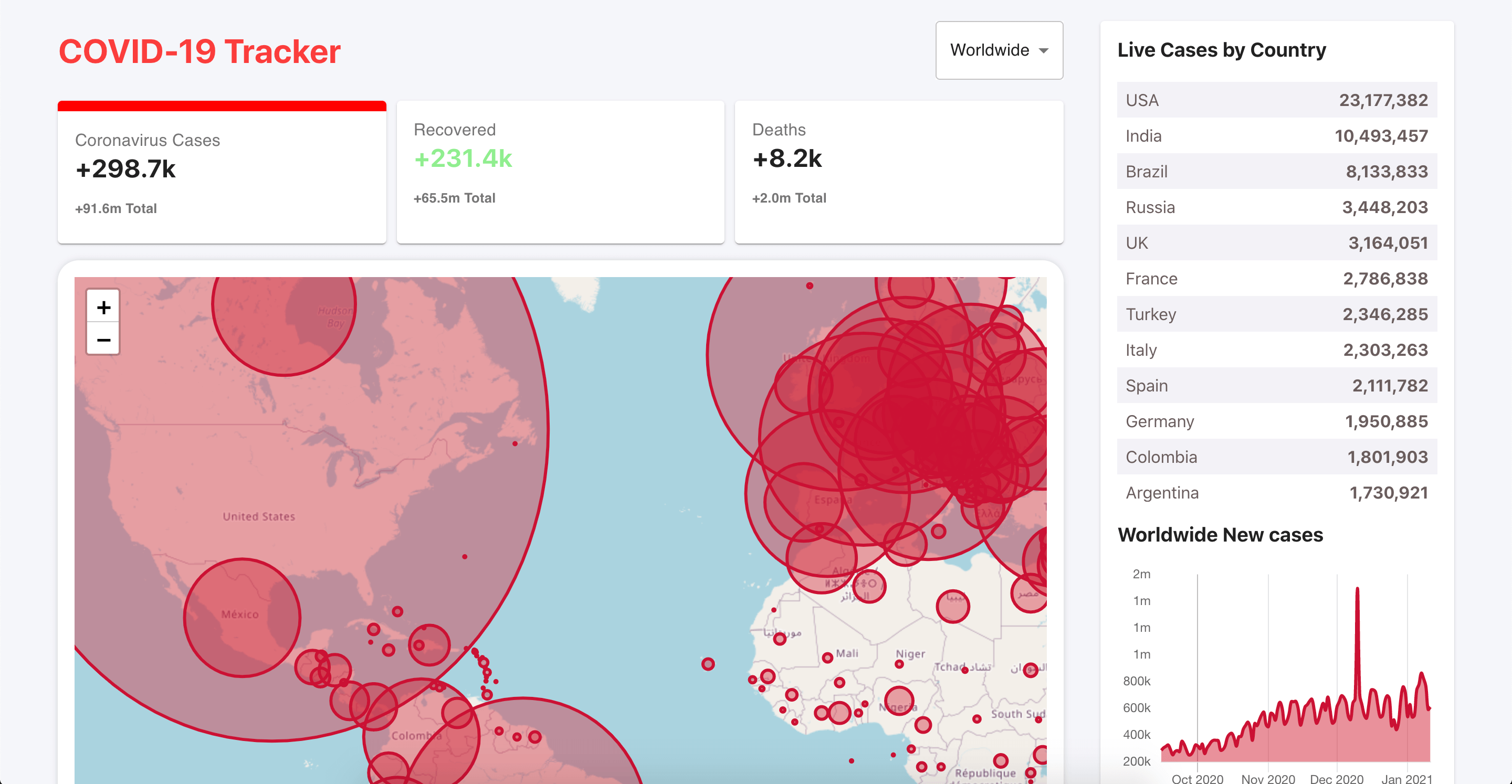1512x784 pixels.
Task: Select the Recovered card
Action: click(561, 172)
